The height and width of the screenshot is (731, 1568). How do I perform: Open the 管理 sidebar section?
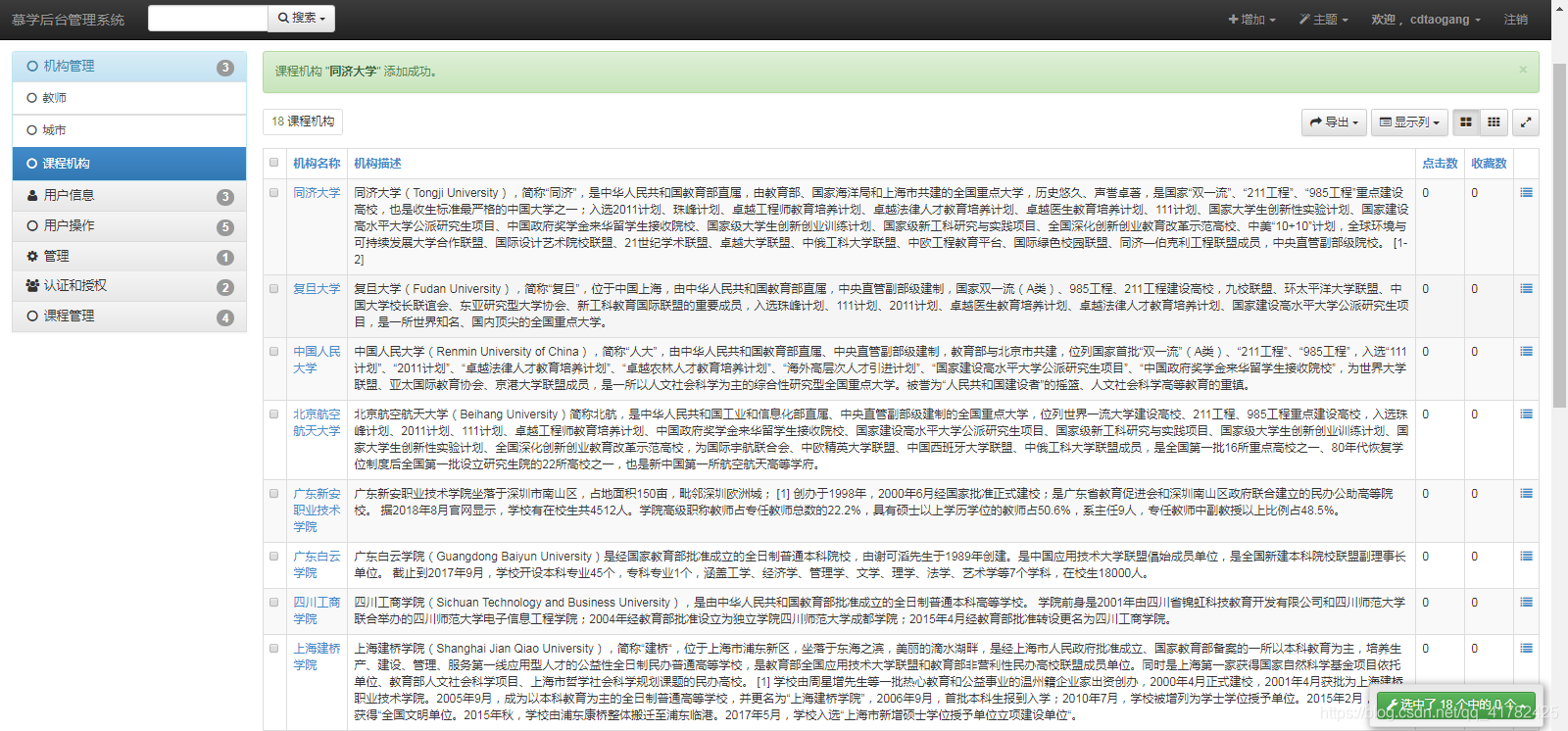pos(129,256)
